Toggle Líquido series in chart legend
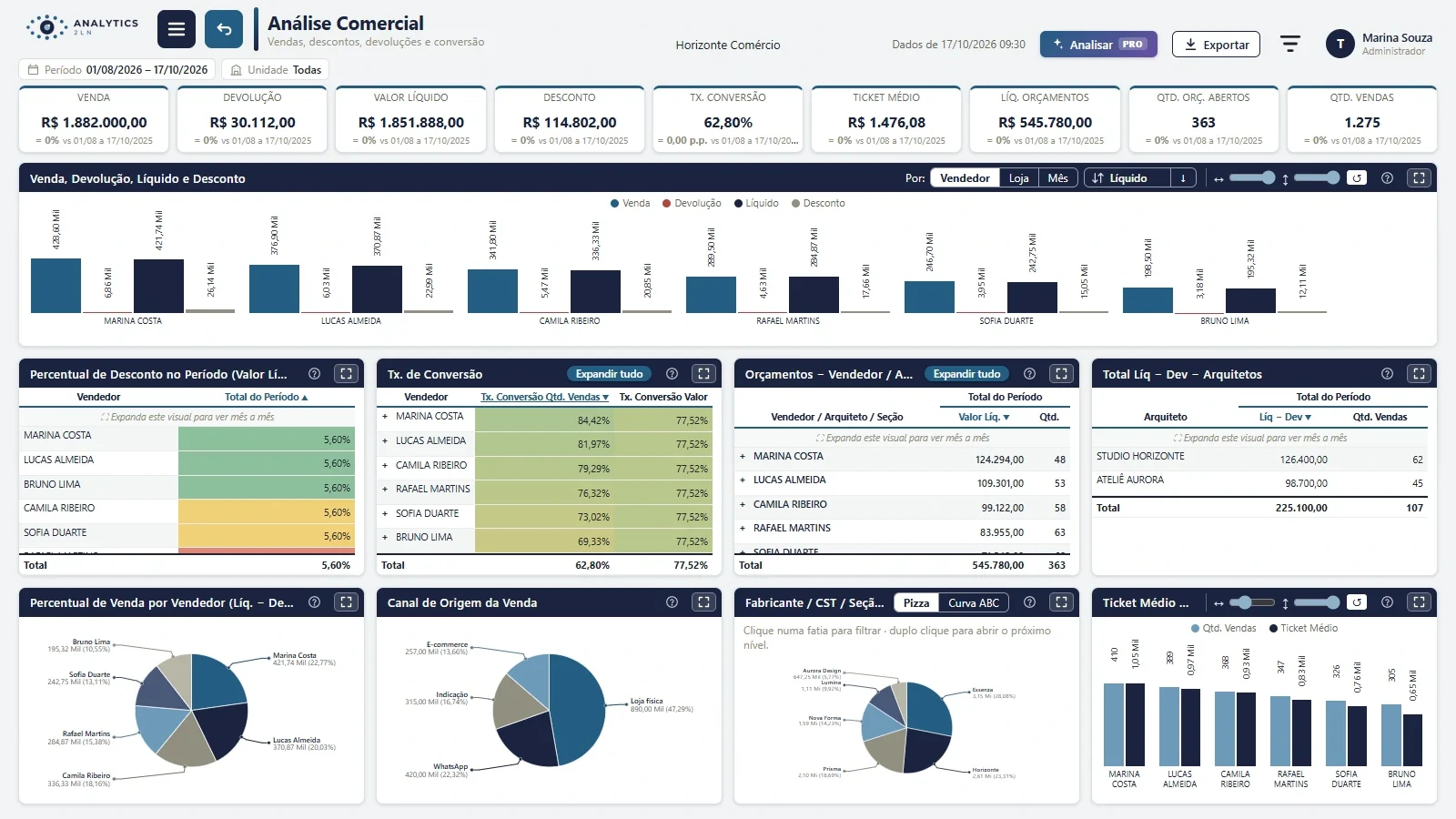Screen dimensions: 1456x819 point(756,204)
